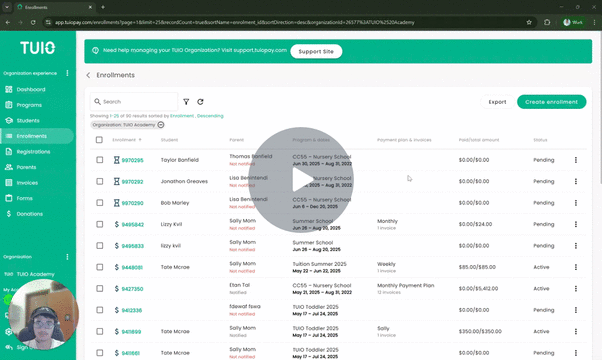This screenshot has height=360, width=602.
Task: Click the help icon in green banner
Action: [x=95, y=50]
